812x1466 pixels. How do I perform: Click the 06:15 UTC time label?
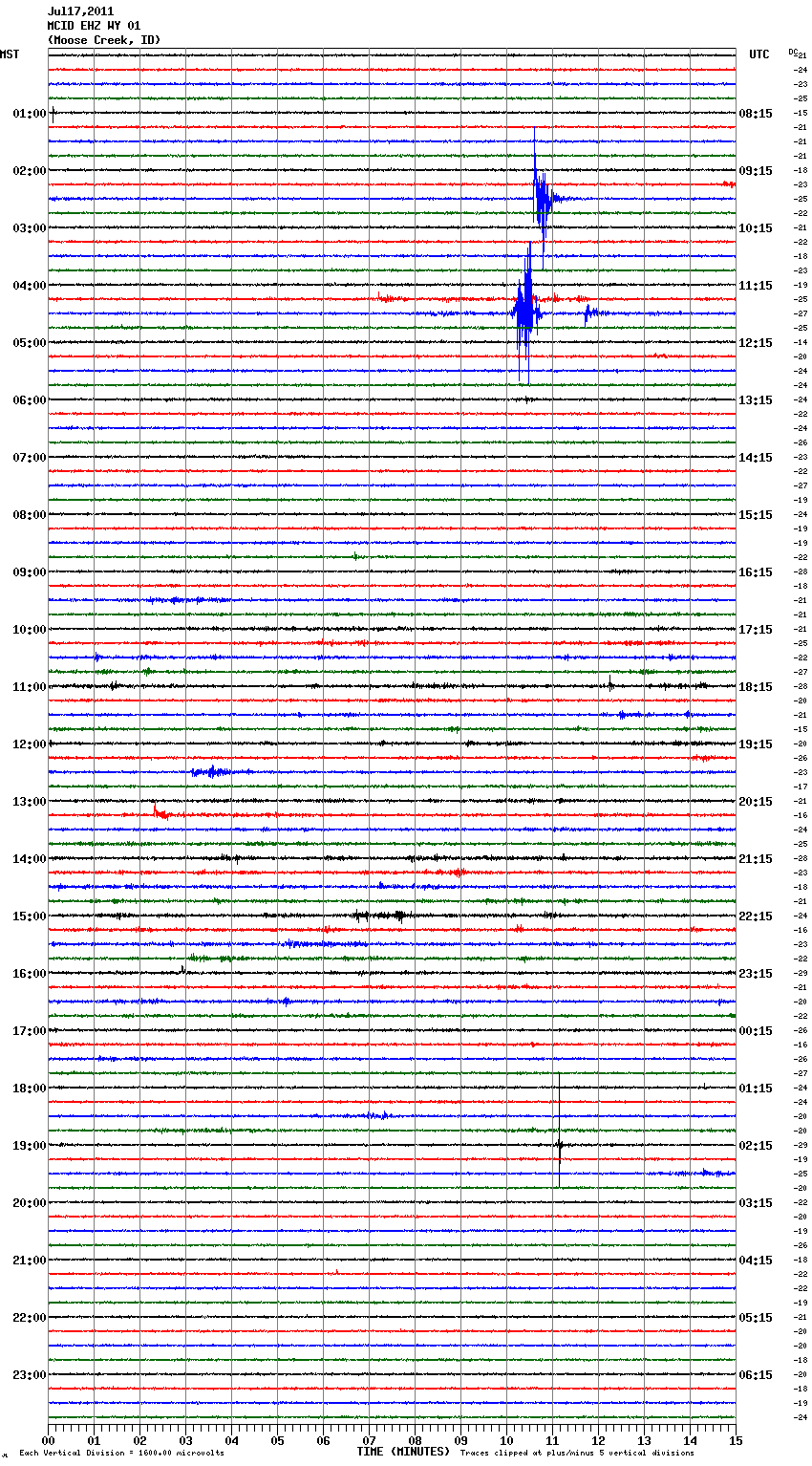(x=756, y=1375)
